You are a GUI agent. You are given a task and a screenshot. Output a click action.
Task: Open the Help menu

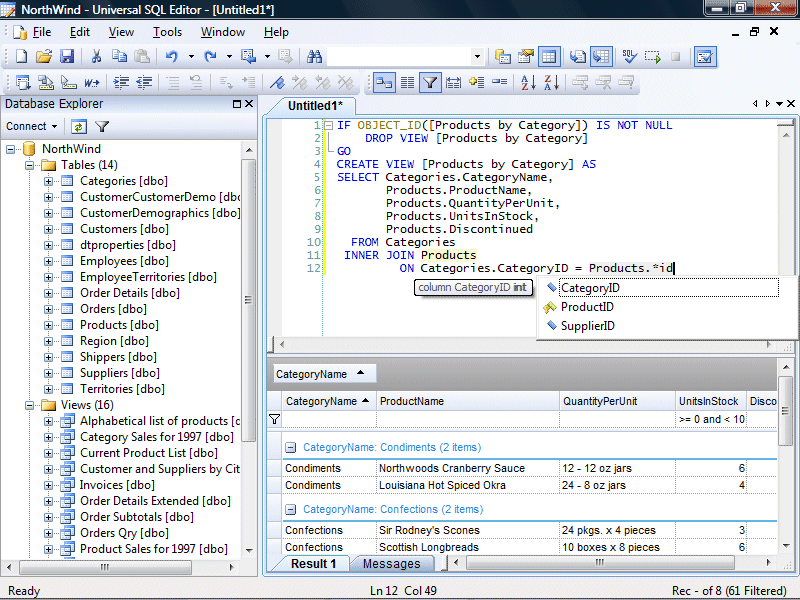point(276,32)
